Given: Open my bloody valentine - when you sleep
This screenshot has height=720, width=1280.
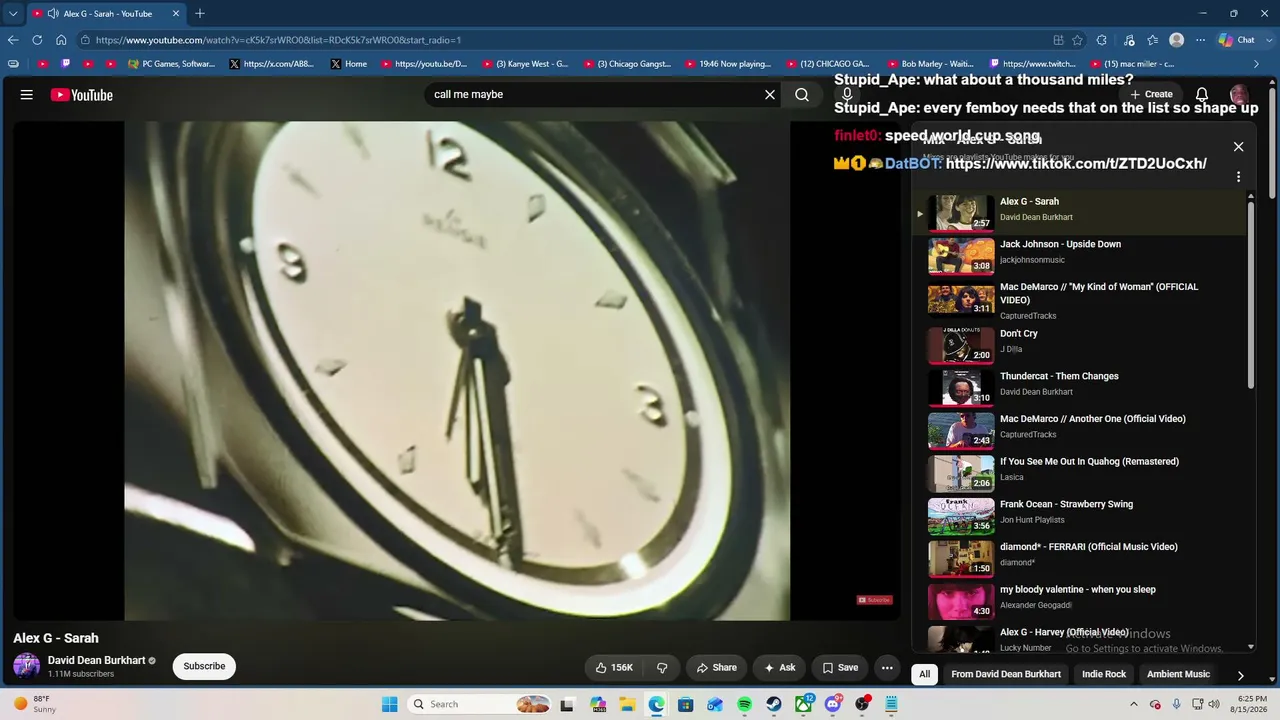Looking at the screenshot, I should coord(1078,590).
